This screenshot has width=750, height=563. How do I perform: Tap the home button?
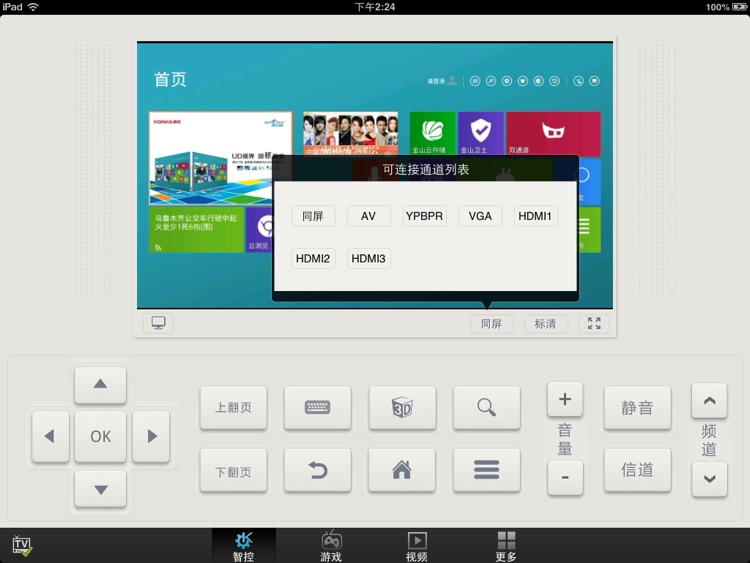[x=402, y=471]
